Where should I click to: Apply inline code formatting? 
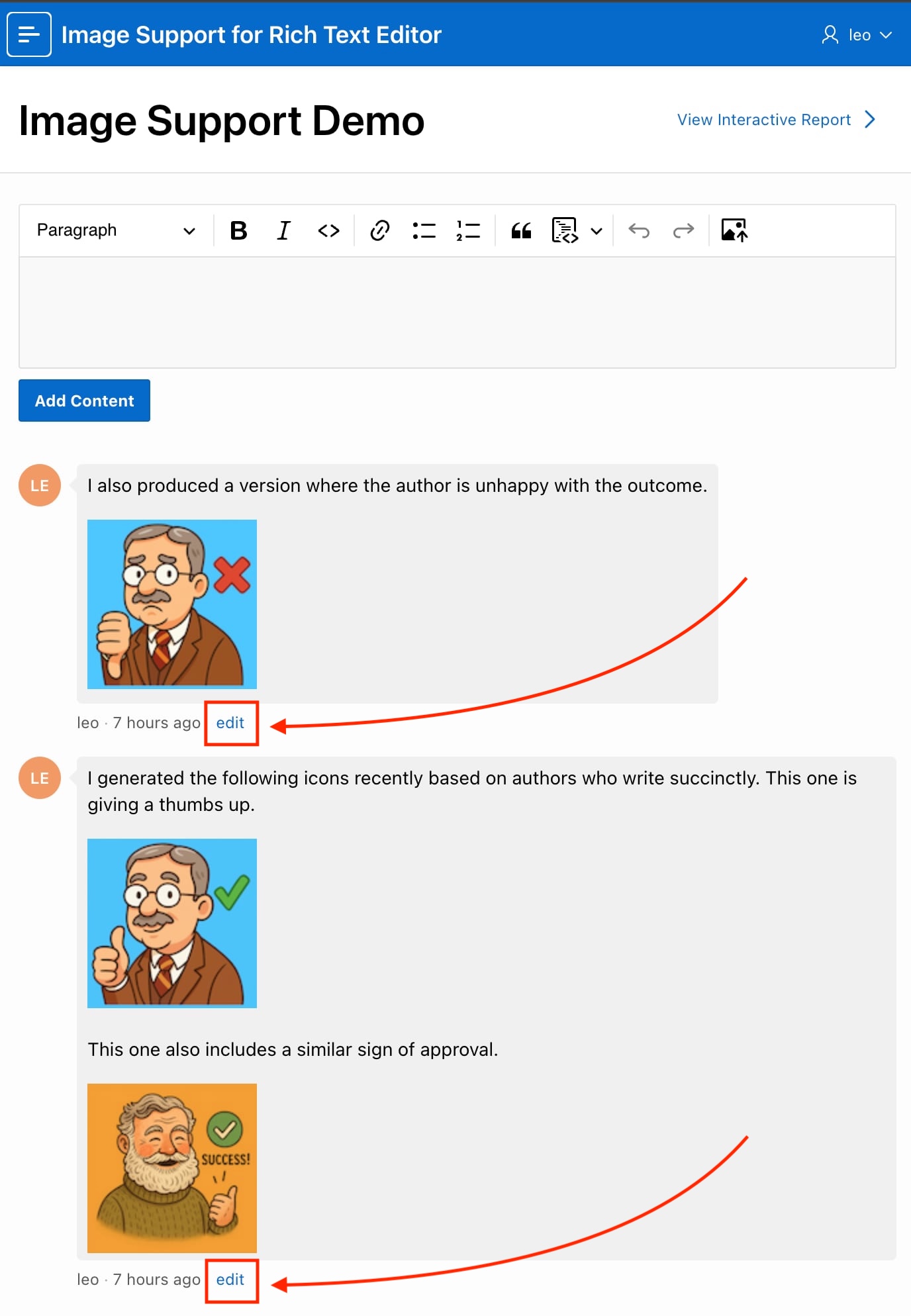pos(328,230)
